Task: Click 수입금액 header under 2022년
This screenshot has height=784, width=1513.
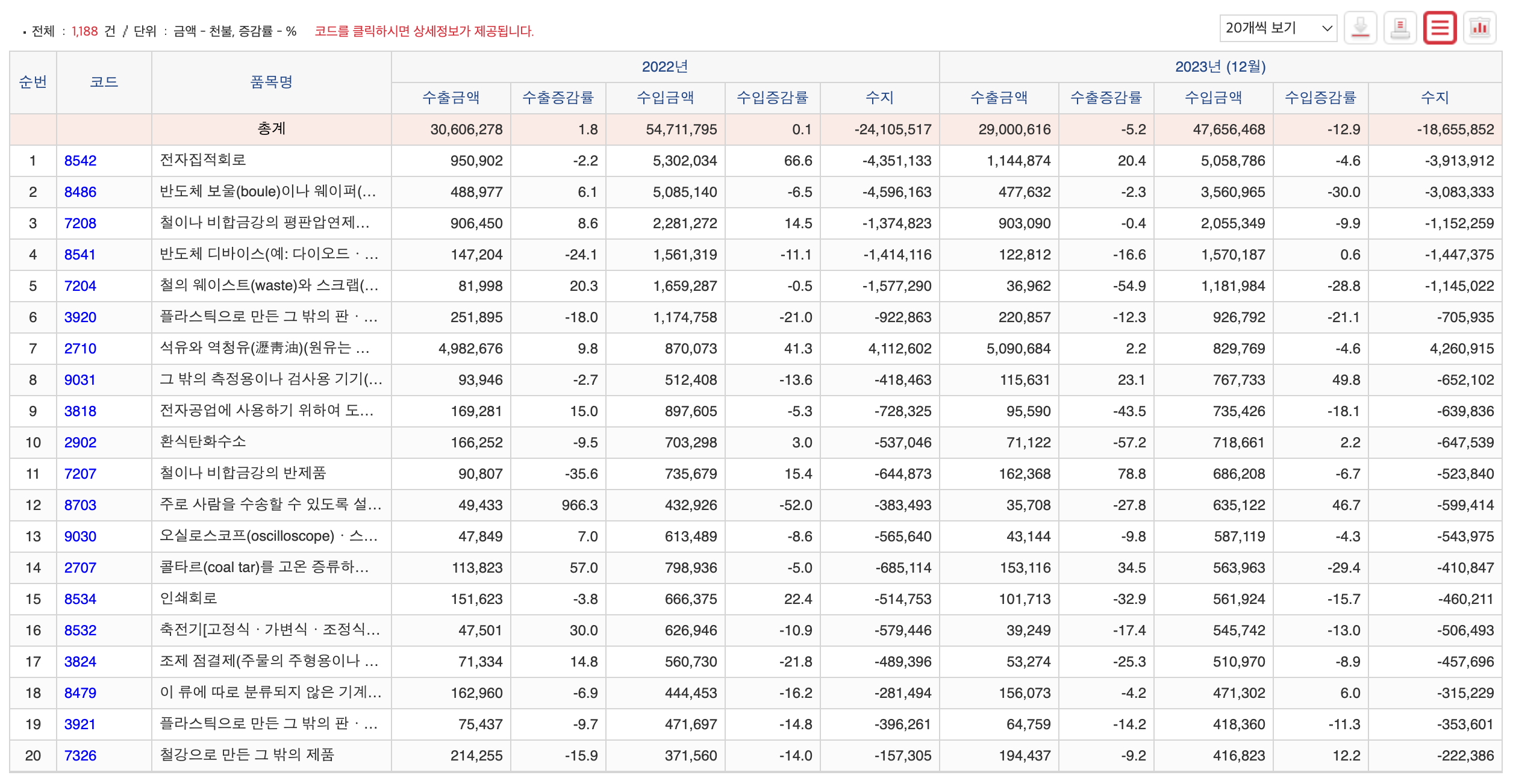Action: tap(666, 98)
